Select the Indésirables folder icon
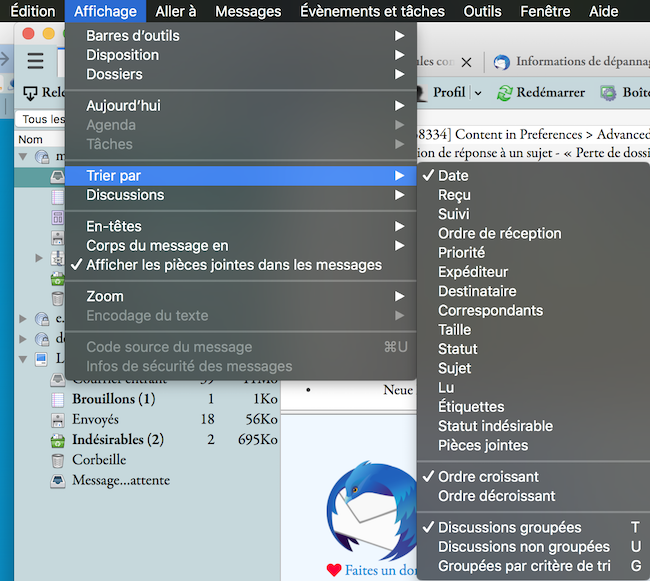The width and height of the screenshot is (650, 581). tap(58, 440)
